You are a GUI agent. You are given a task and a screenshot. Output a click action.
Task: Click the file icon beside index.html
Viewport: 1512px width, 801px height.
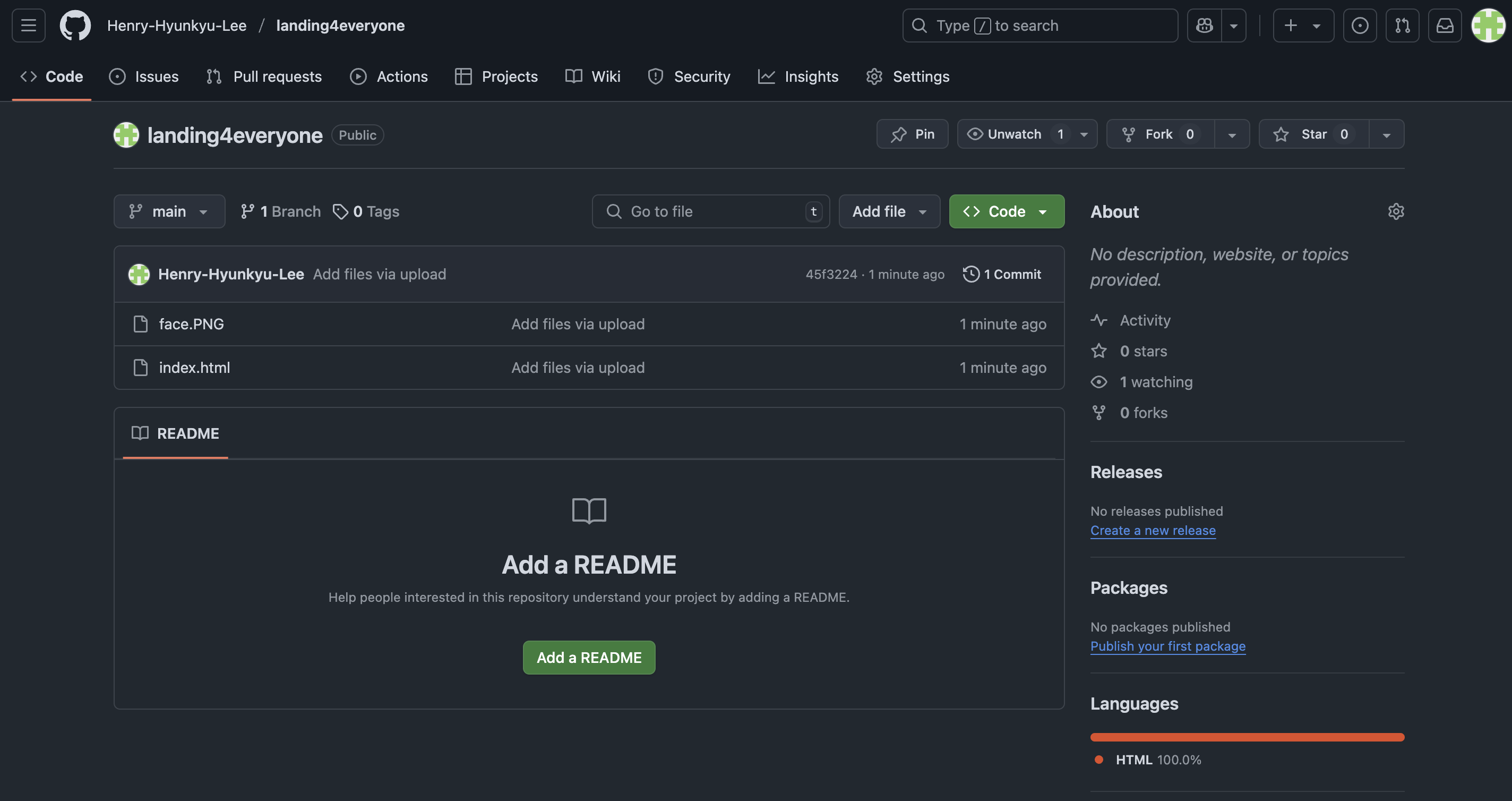[141, 368]
